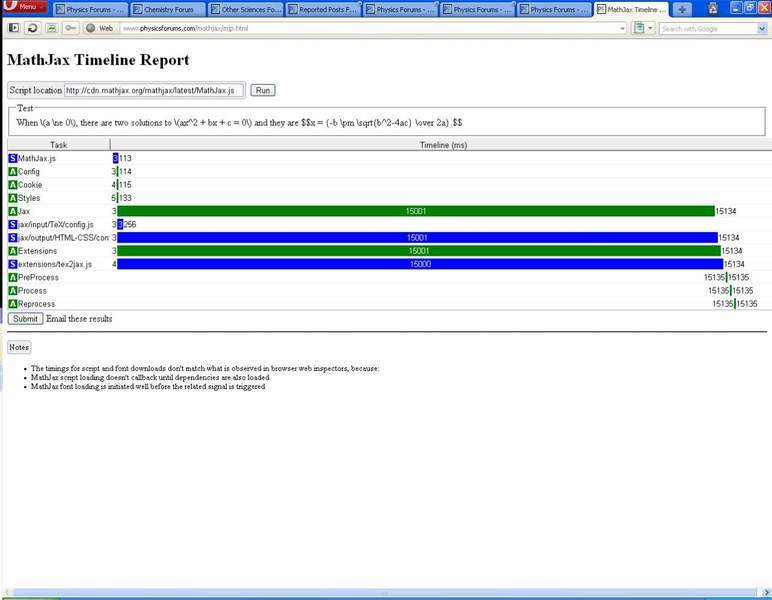Focus the Search with Google field

click(x=708, y=29)
